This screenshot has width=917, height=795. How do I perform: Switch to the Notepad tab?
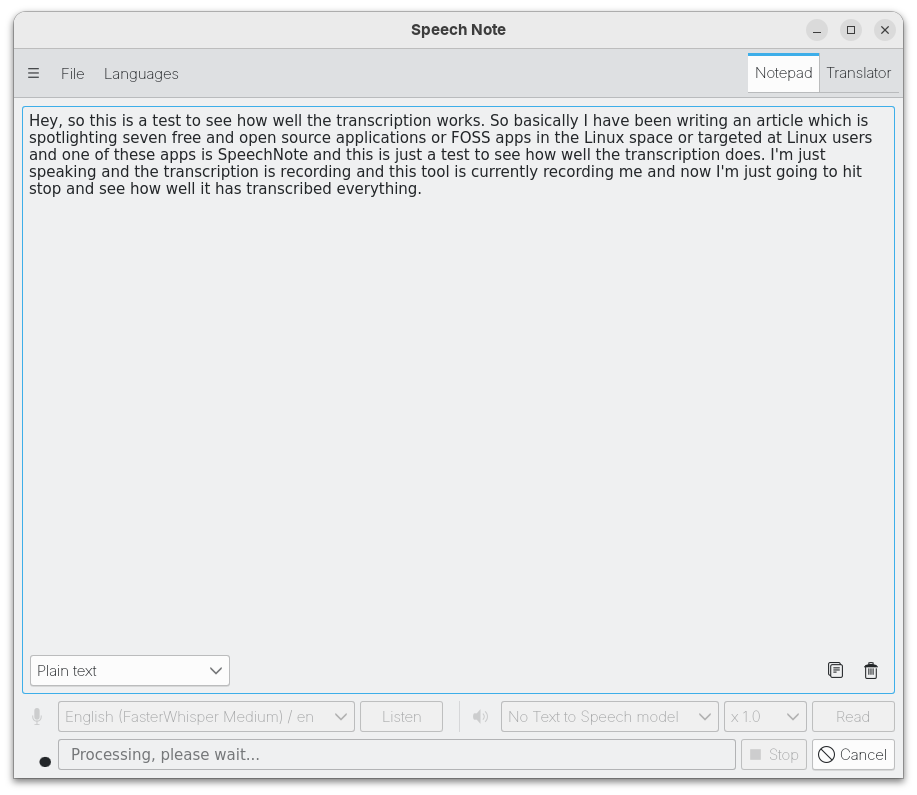(x=783, y=73)
